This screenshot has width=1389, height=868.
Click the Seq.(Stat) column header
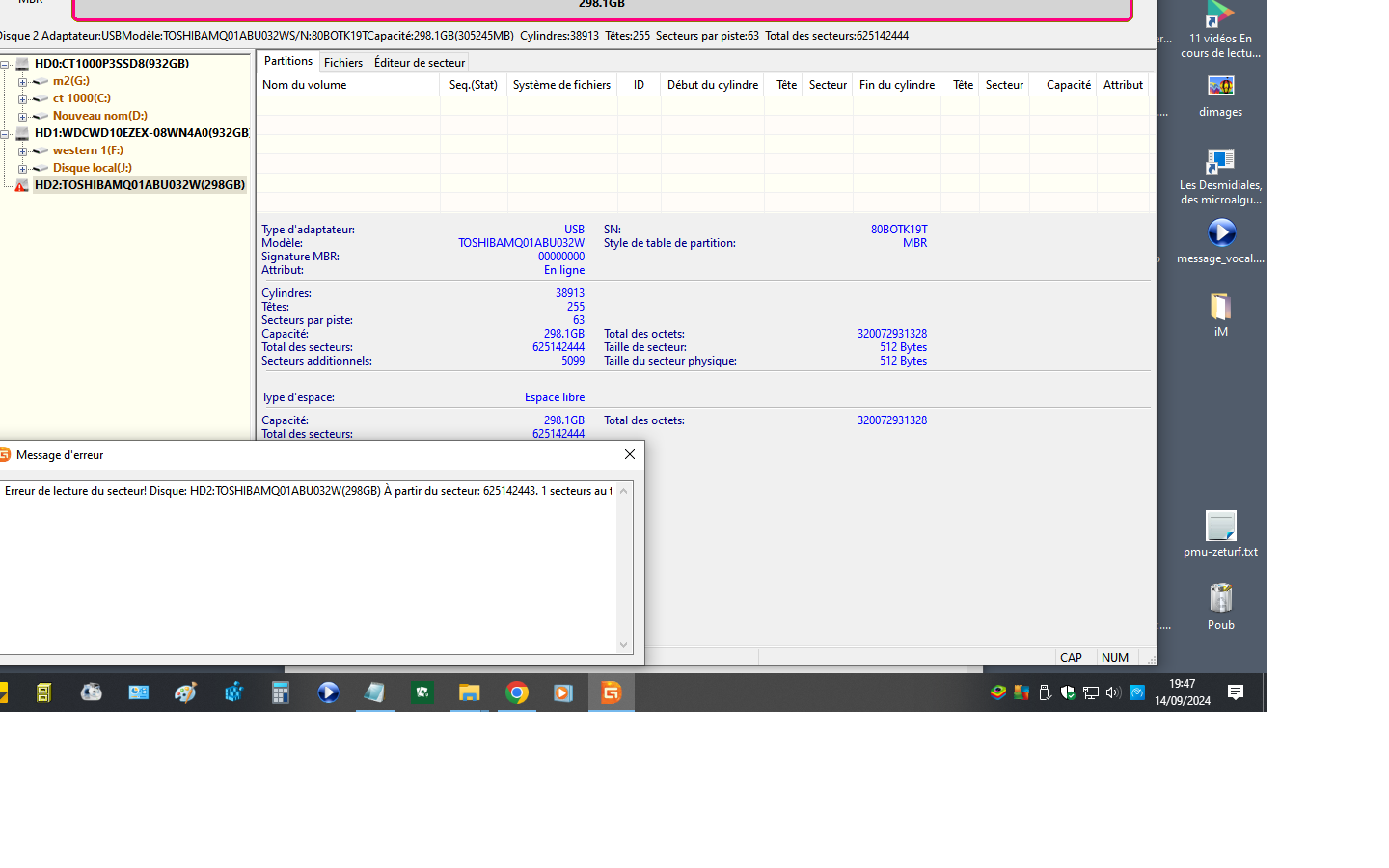pos(474,85)
